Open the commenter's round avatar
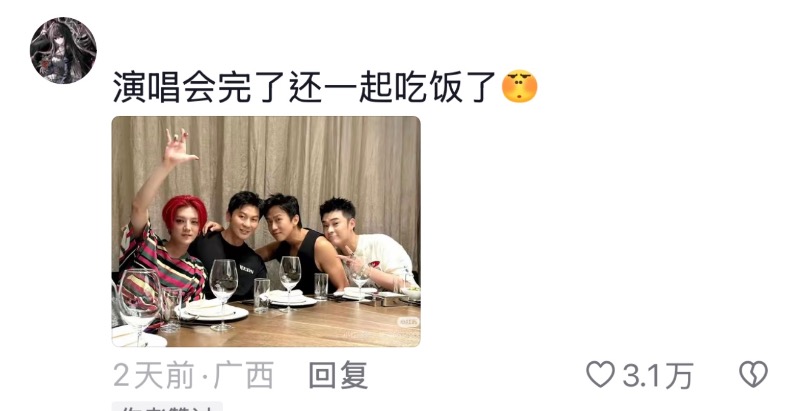The image size is (800, 411). (x=63, y=50)
